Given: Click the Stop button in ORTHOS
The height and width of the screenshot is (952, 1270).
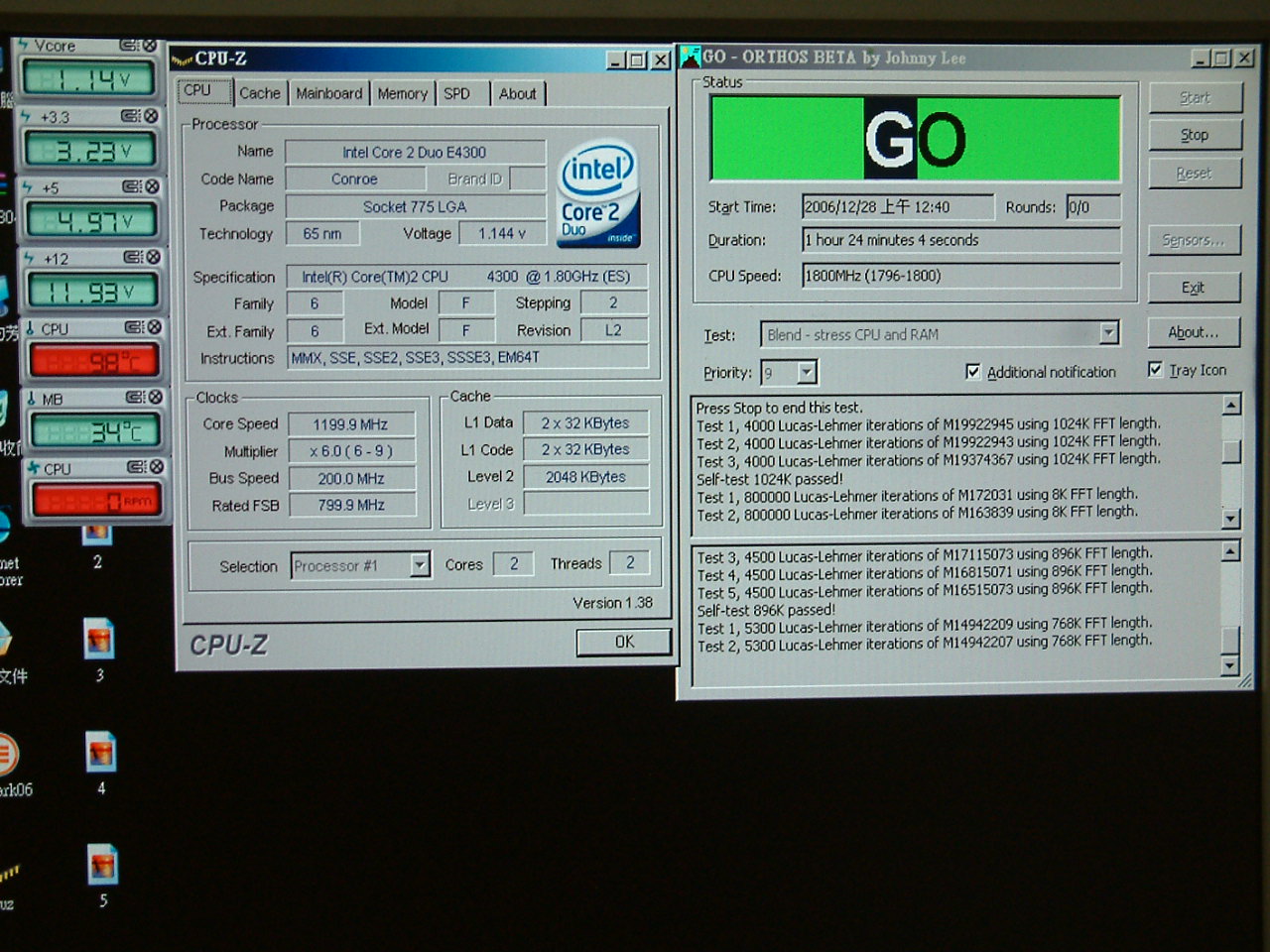Looking at the screenshot, I should coord(1195,135).
